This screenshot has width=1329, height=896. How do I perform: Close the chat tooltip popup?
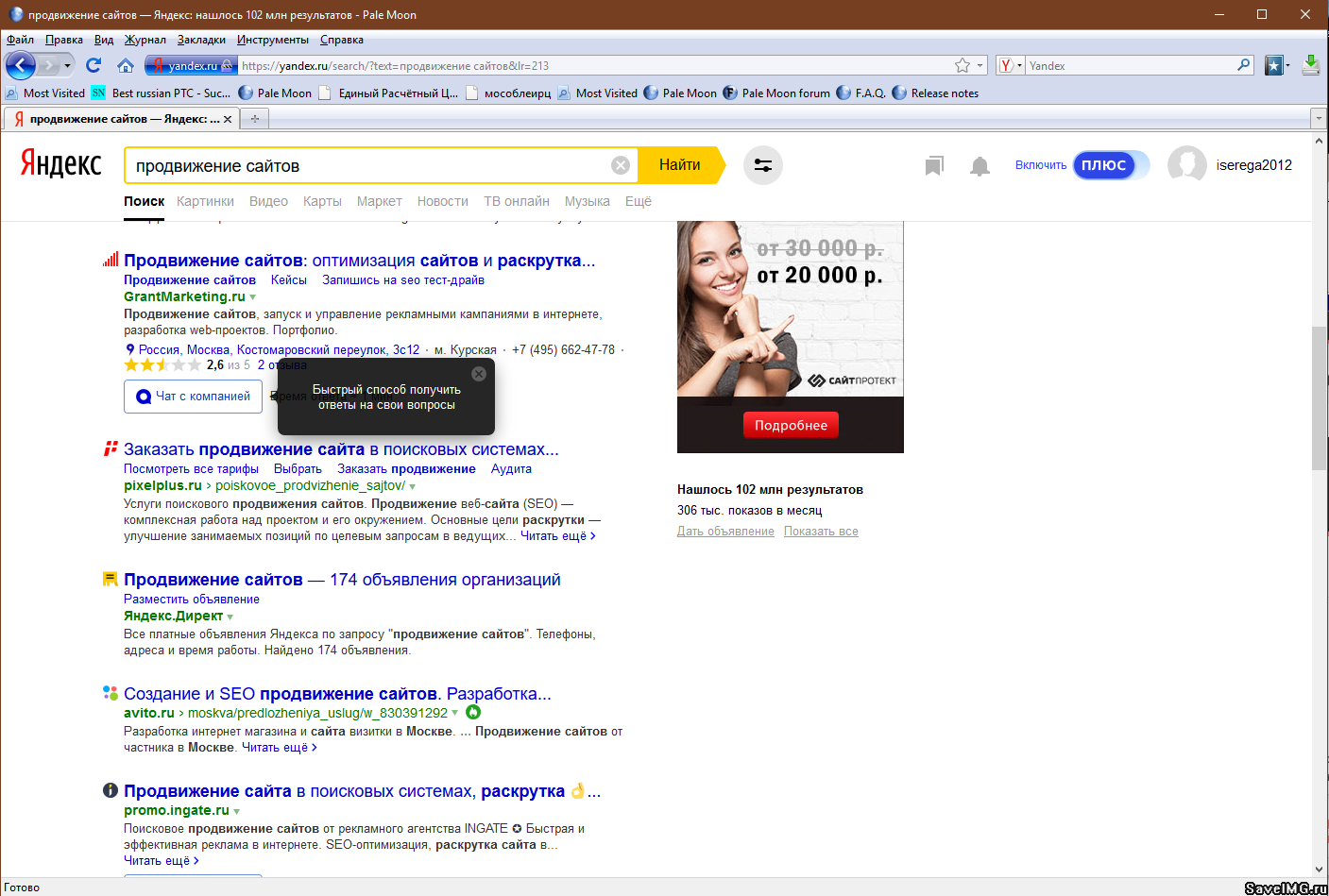coord(479,374)
